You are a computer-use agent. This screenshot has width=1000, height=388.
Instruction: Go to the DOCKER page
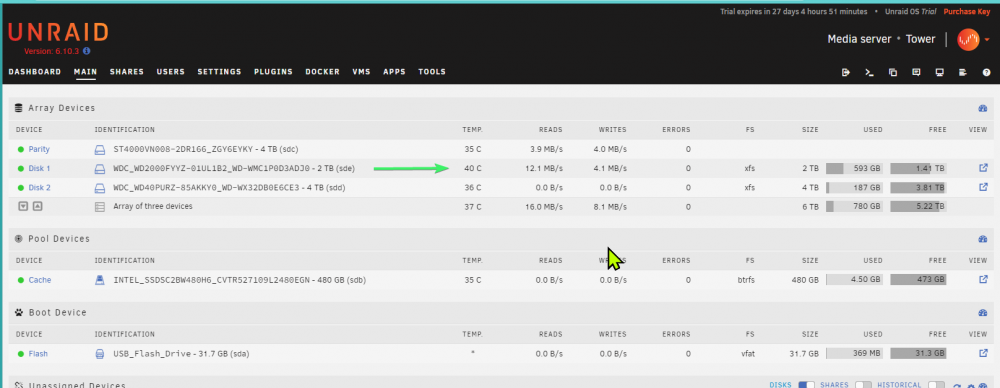(x=323, y=72)
